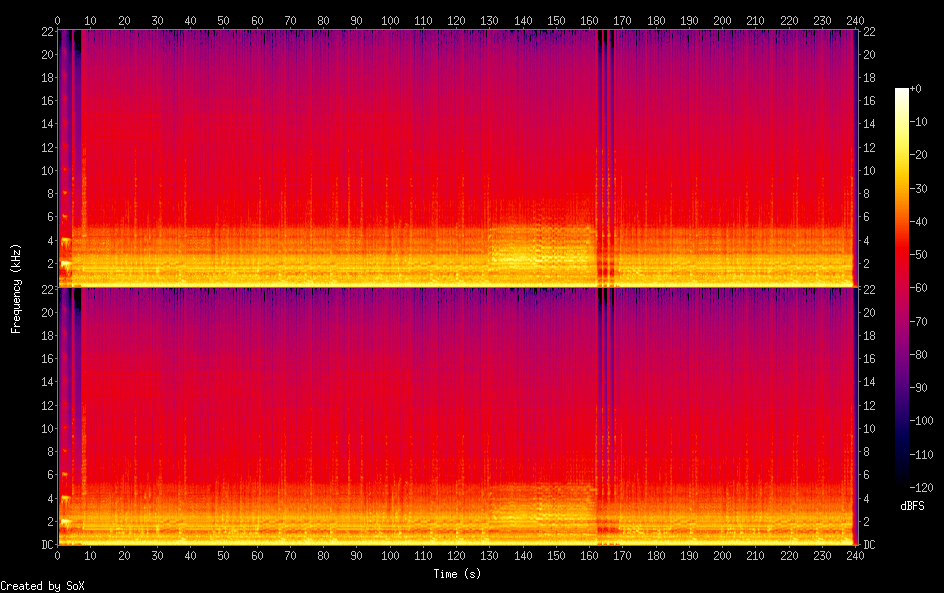Click the -60 value on color scale
Image resolution: width=944 pixels, height=593 pixels.
point(918,288)
